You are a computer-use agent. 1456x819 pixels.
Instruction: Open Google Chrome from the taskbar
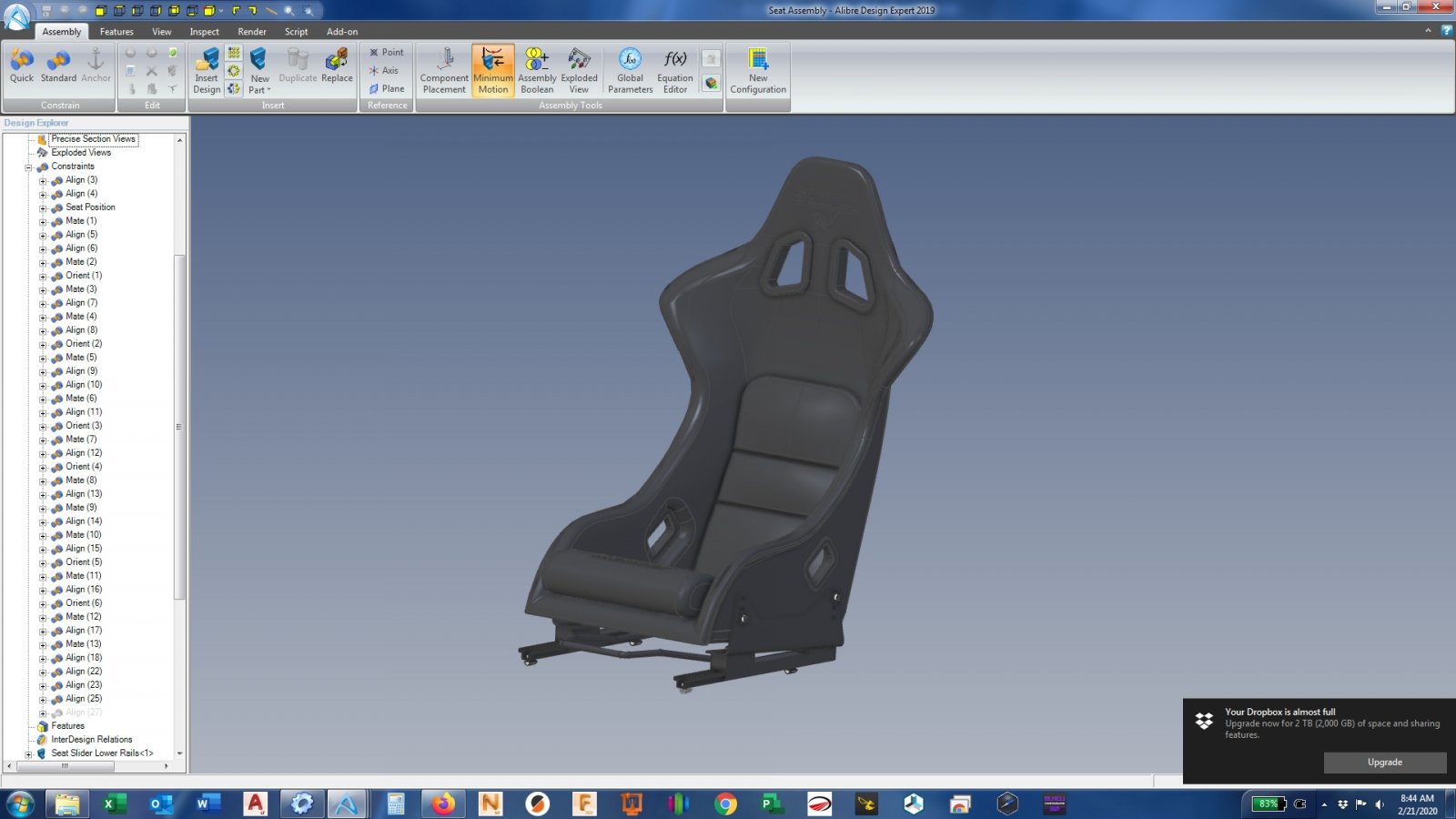point(725,804)
